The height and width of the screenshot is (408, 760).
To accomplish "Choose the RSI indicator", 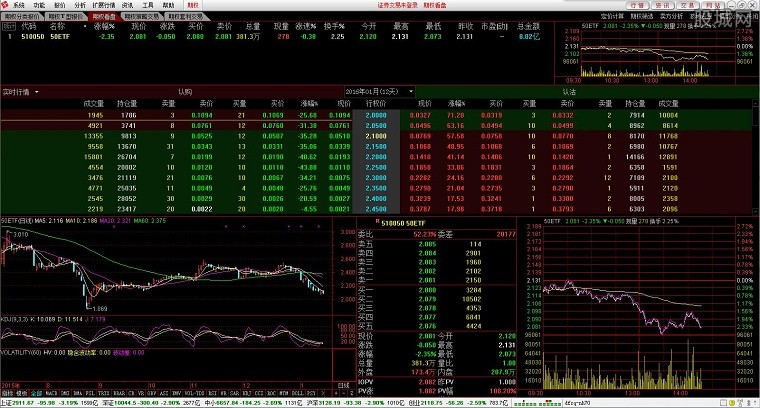I will pos(211,393).
